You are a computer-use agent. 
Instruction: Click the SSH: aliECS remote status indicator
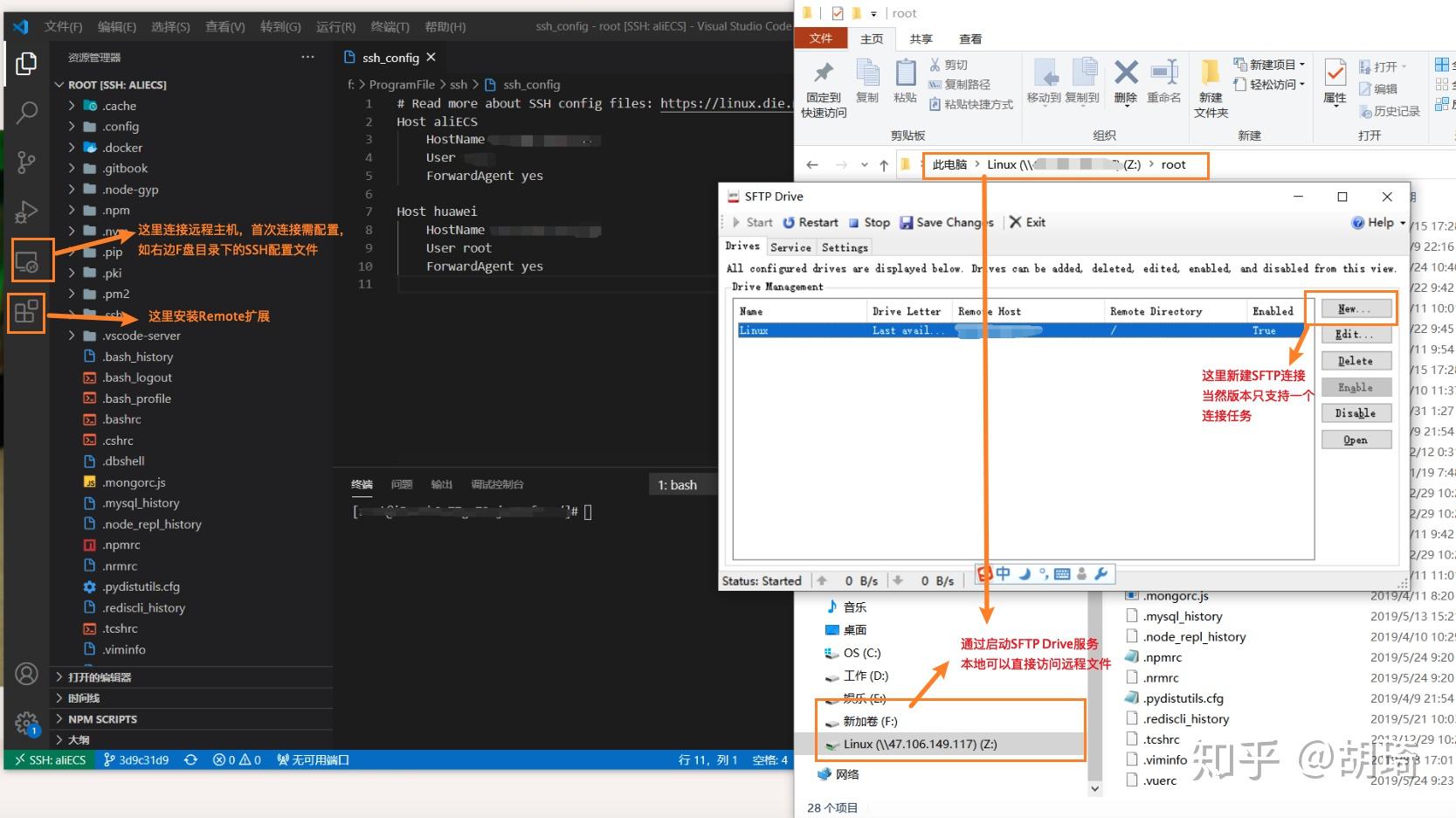point(49,759)
